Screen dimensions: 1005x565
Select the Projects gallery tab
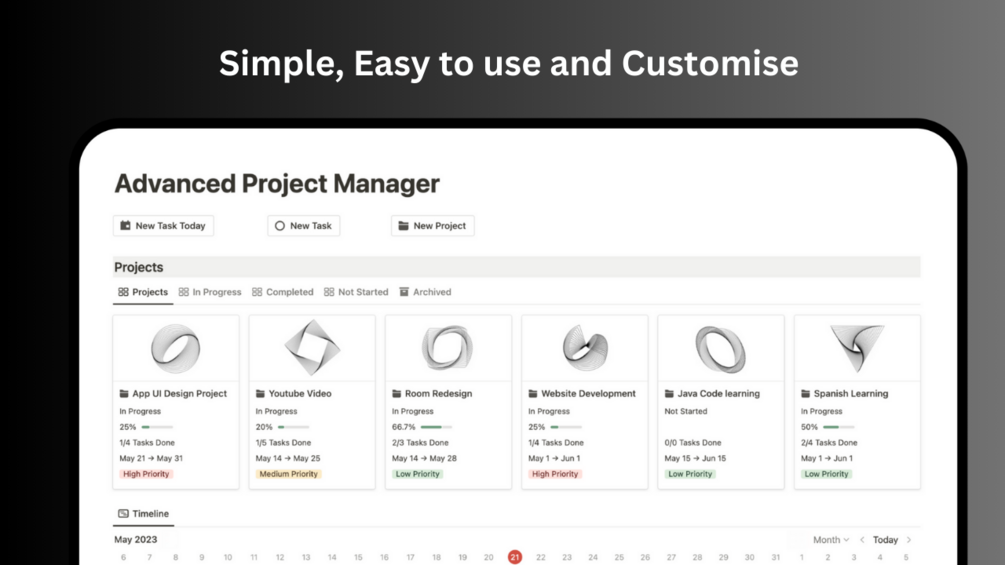pyautogui.click(x=143, y=292)
